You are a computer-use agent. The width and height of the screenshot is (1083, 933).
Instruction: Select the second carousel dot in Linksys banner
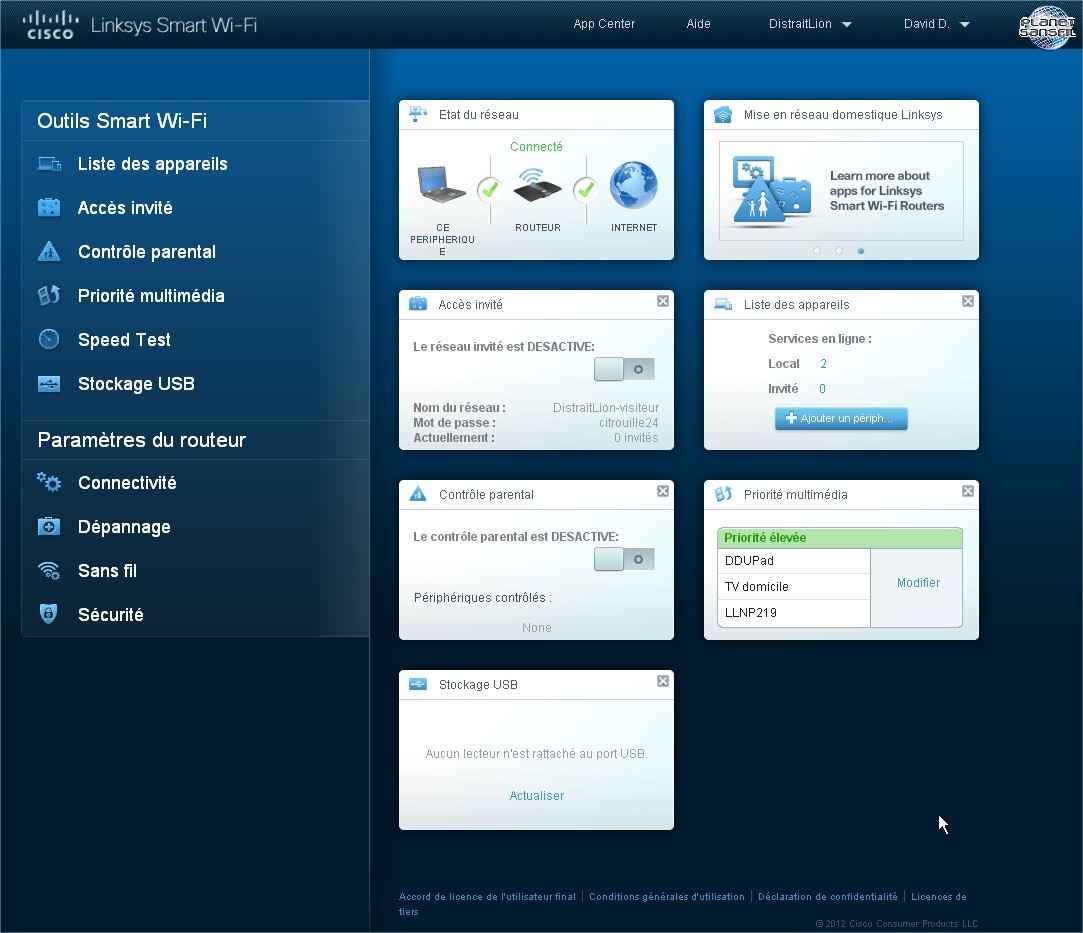tap(838, 251)
